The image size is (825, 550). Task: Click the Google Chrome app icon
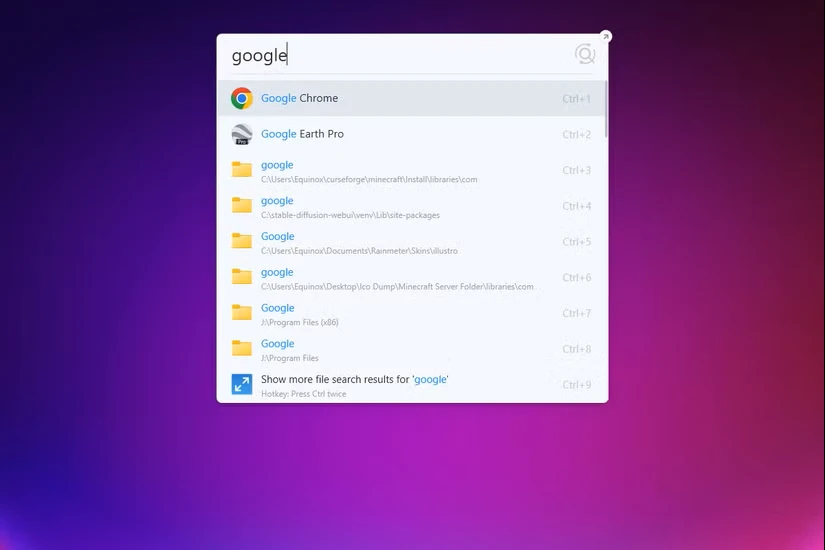tap(241, 98)
